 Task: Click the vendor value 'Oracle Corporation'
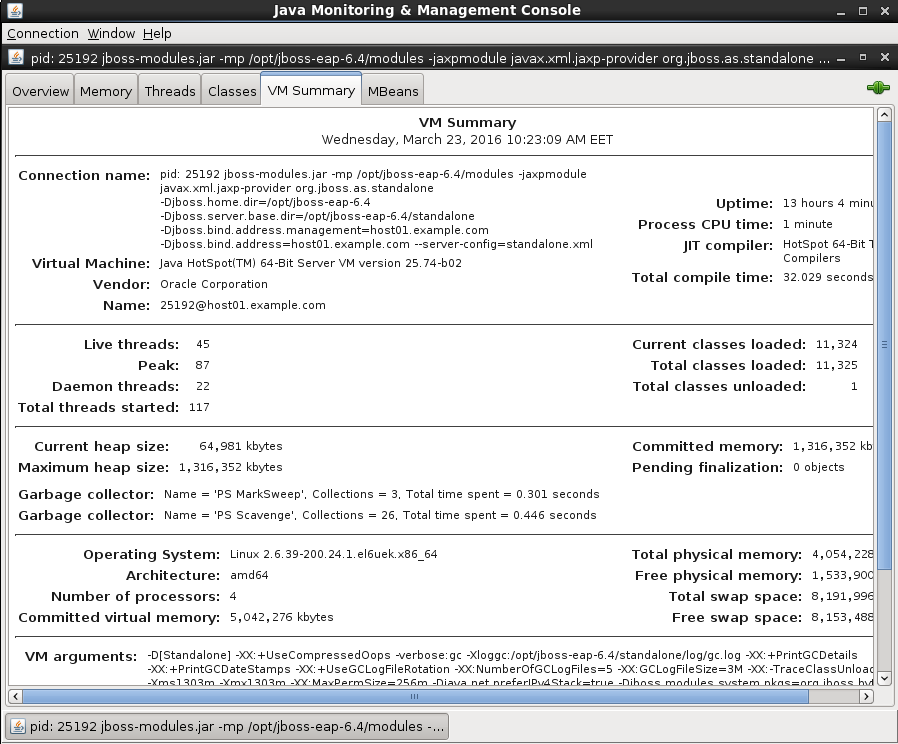pyautogui.click(x=214, y=284)
